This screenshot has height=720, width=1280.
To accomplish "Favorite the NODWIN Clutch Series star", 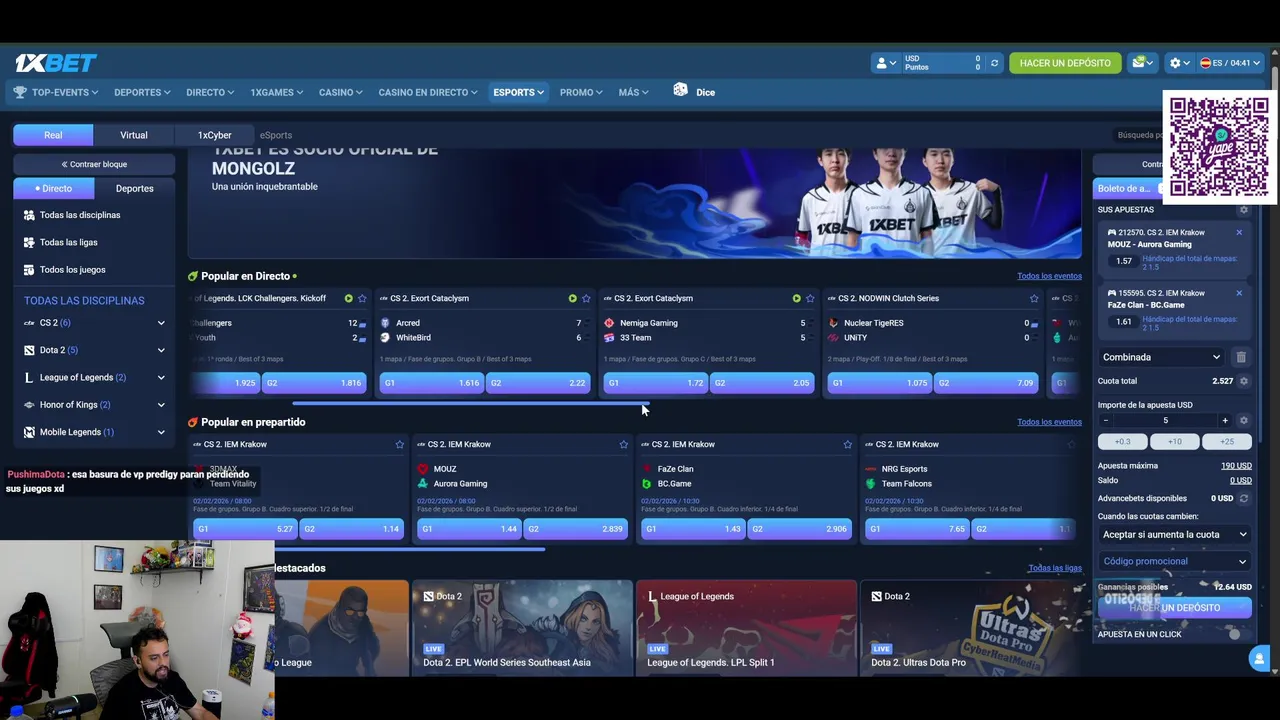I will [x=1034, y=298].
